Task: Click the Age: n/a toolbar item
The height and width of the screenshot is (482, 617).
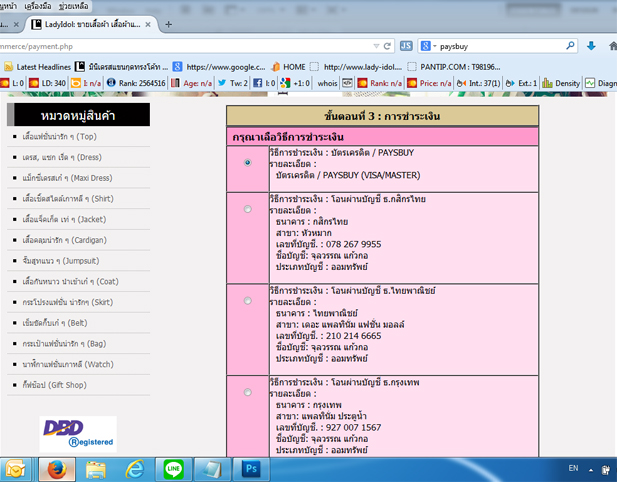Action: point(192,83)
